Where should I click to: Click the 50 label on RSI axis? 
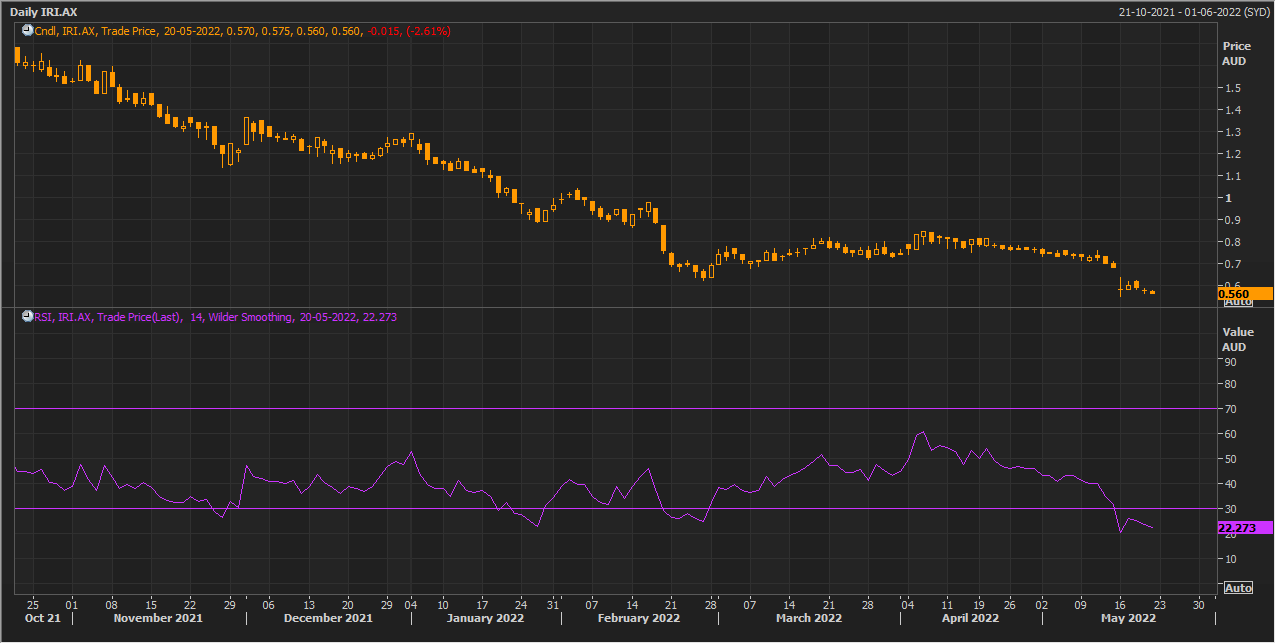click(1231, 460)
